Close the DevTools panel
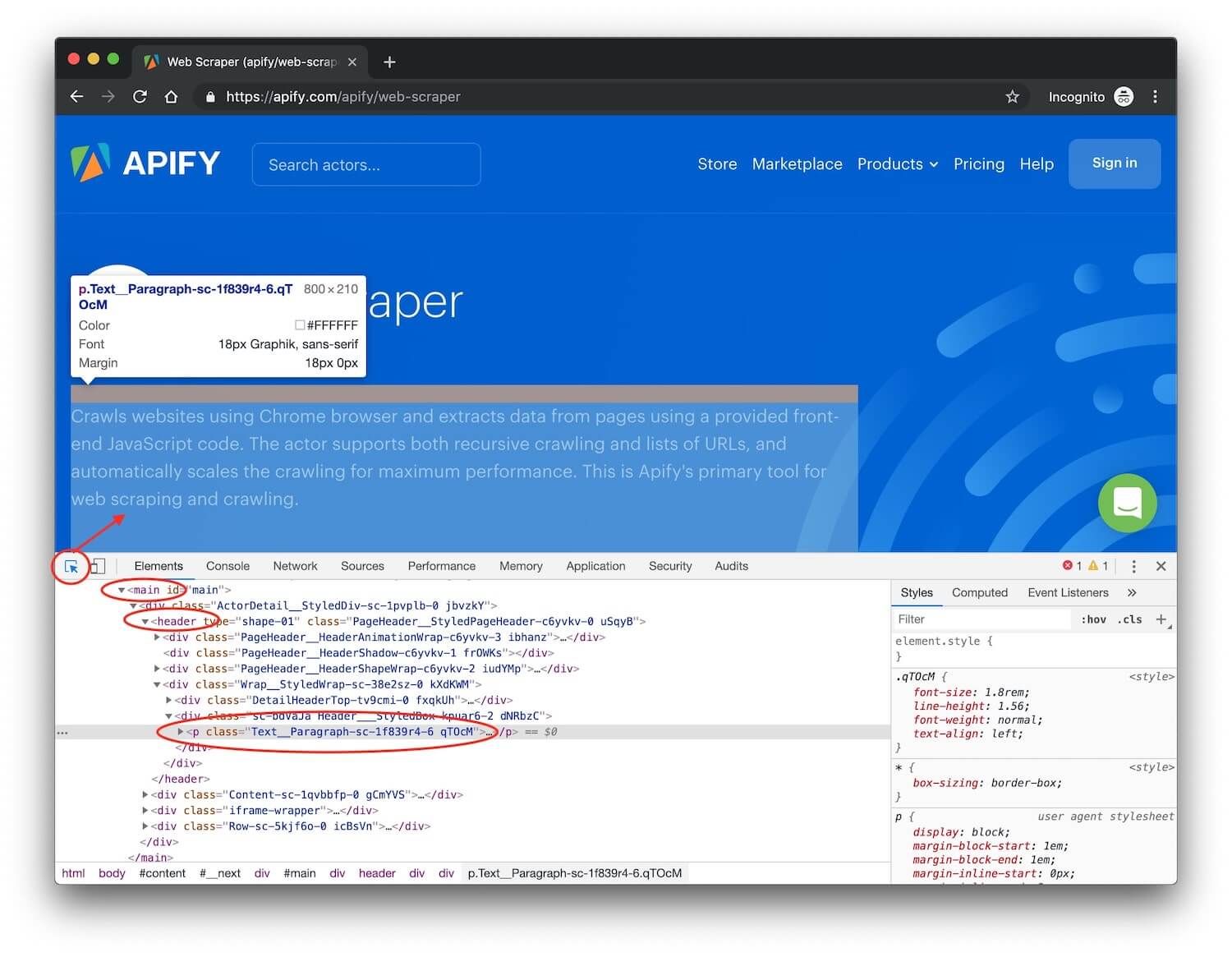This screenshot has width=1232, height=957. (x=1161, y=566)
